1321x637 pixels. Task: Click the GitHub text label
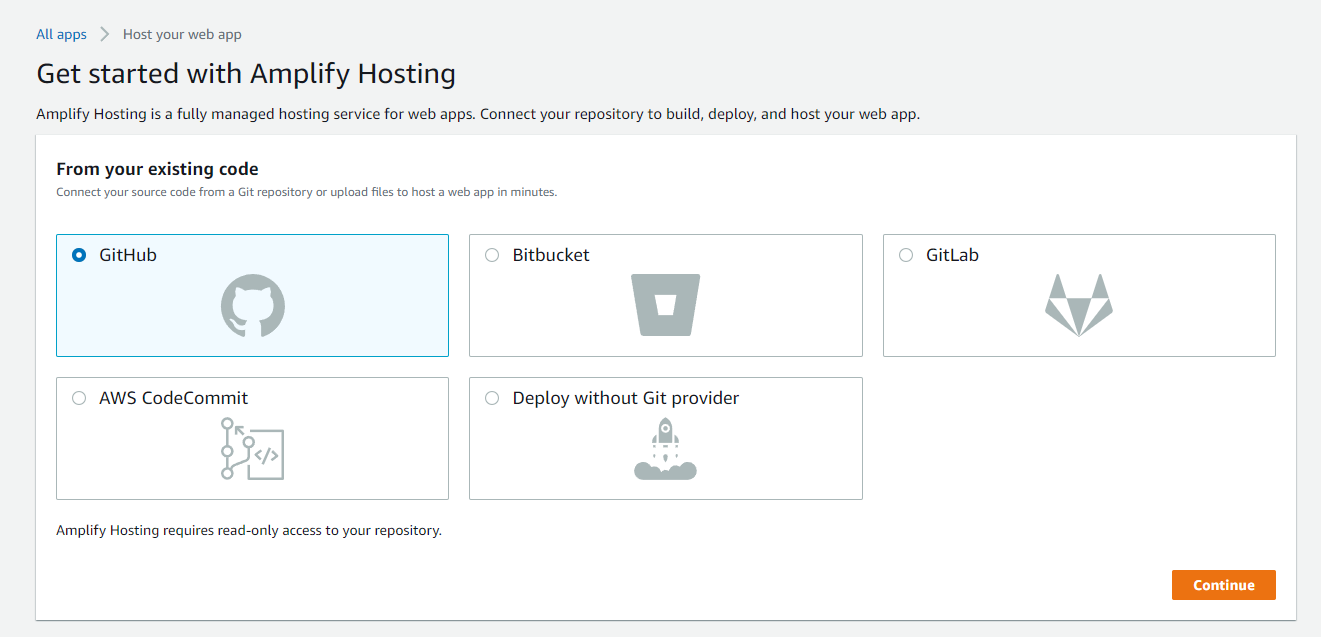(x=128, y=255)
